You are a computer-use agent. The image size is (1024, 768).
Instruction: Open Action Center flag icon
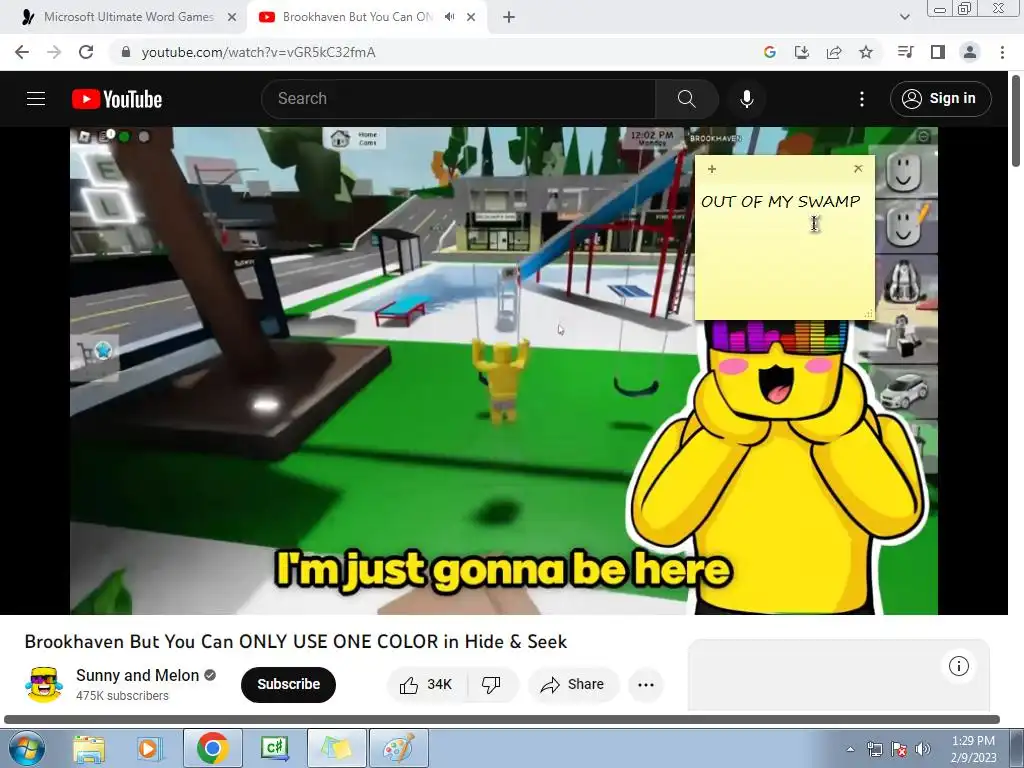[x=899, y=749]
